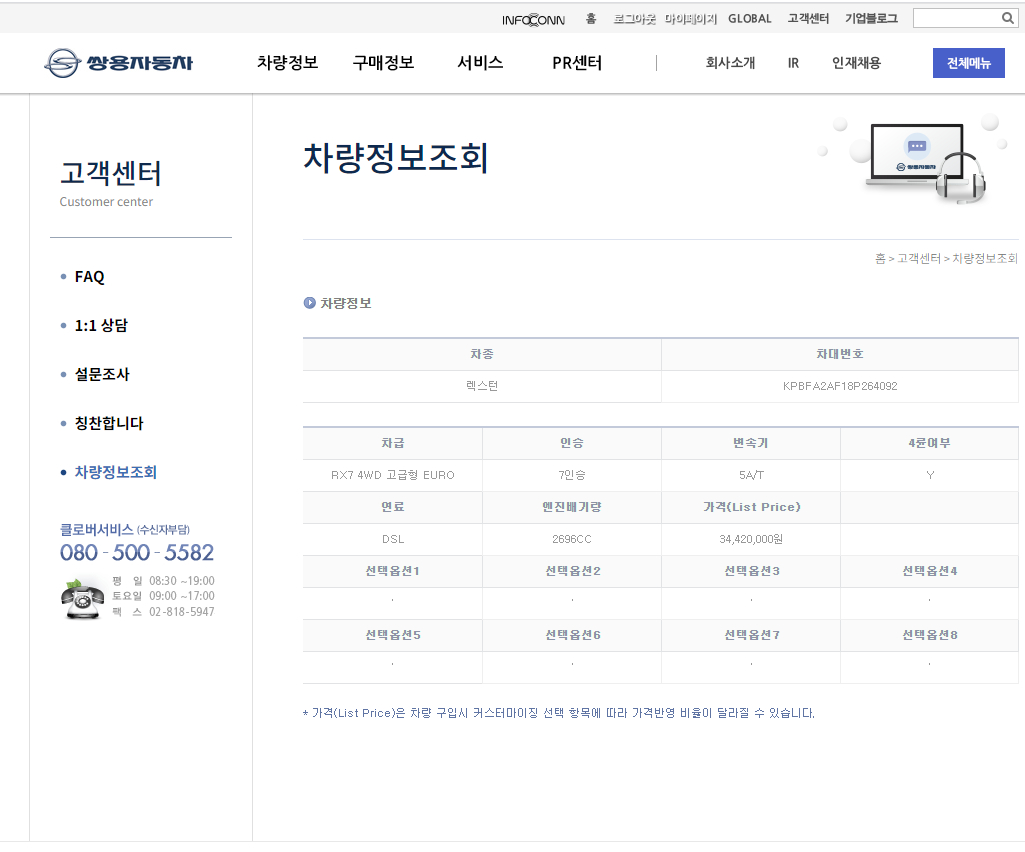Click the large 차량정보조회 page title
This screenshot has height=852, width=1025.
pyautogui.click(x=395, y=158)
